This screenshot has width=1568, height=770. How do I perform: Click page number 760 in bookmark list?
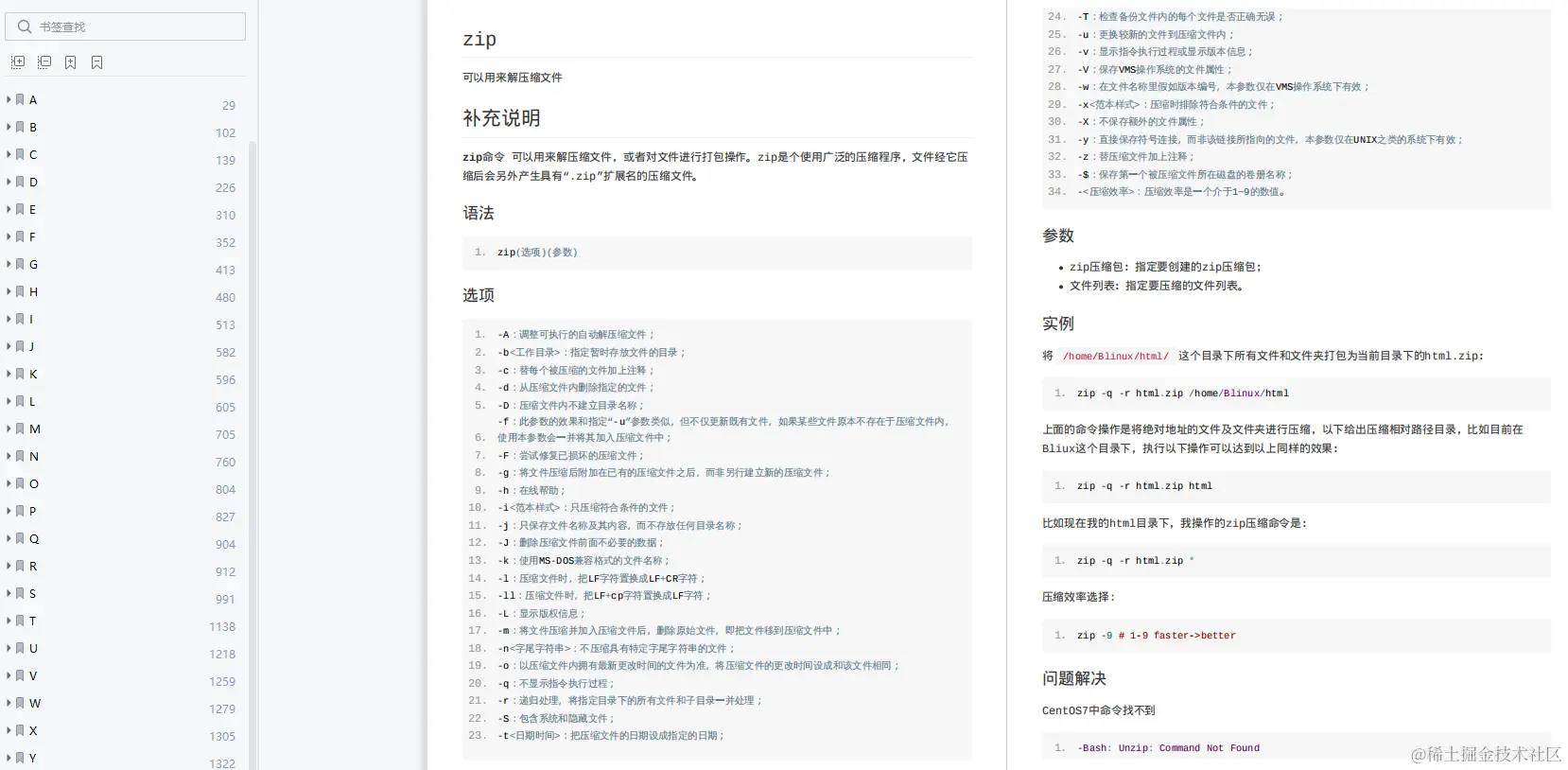[x=225, y=462]
